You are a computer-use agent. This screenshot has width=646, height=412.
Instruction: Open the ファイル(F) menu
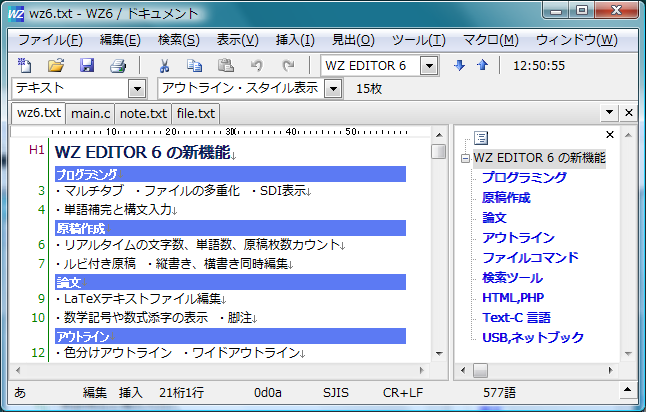[50, 40]
